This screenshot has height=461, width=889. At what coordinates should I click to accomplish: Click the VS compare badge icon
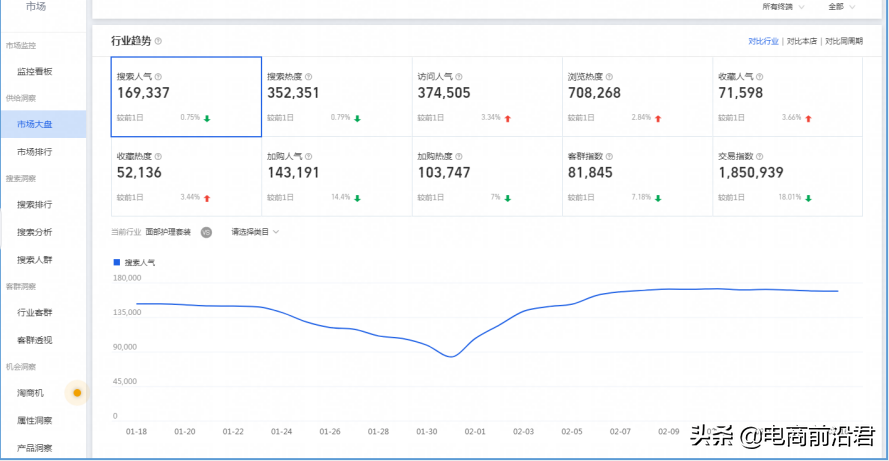(206, 232)
